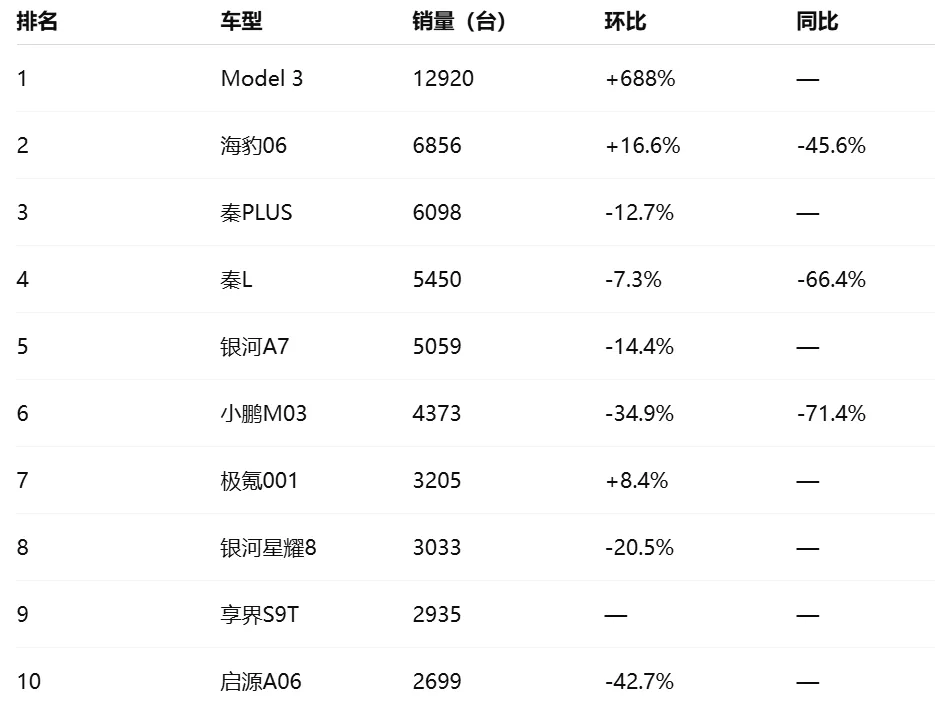Image resolution: width=935 pixels, height=724 pixels.
Task: Select the 银河星耀8 model name
Action: 268,548
